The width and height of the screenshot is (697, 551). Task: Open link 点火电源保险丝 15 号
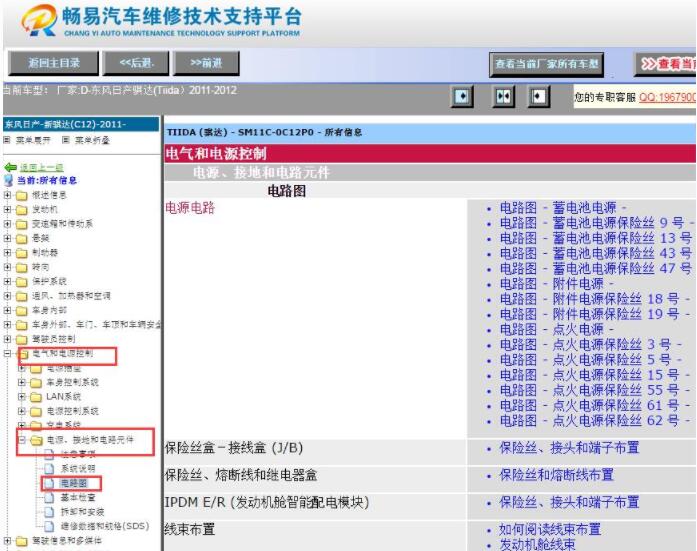tap(596, 375)
